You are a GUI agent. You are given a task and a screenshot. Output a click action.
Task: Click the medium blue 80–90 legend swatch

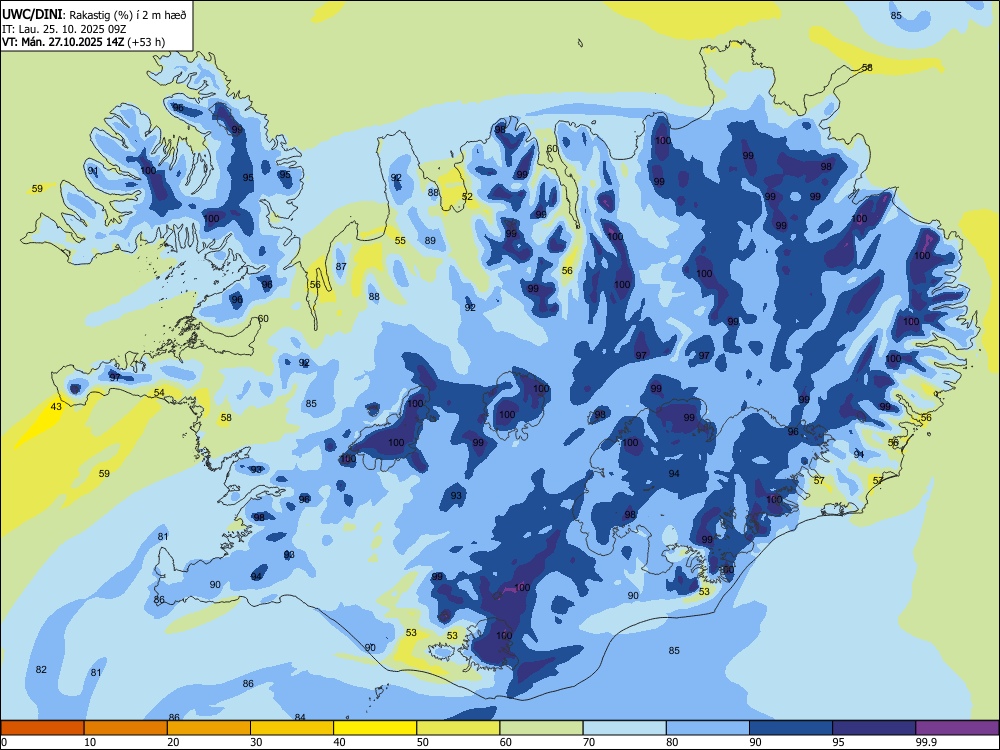pyautogui.click(x=708, y=728)
